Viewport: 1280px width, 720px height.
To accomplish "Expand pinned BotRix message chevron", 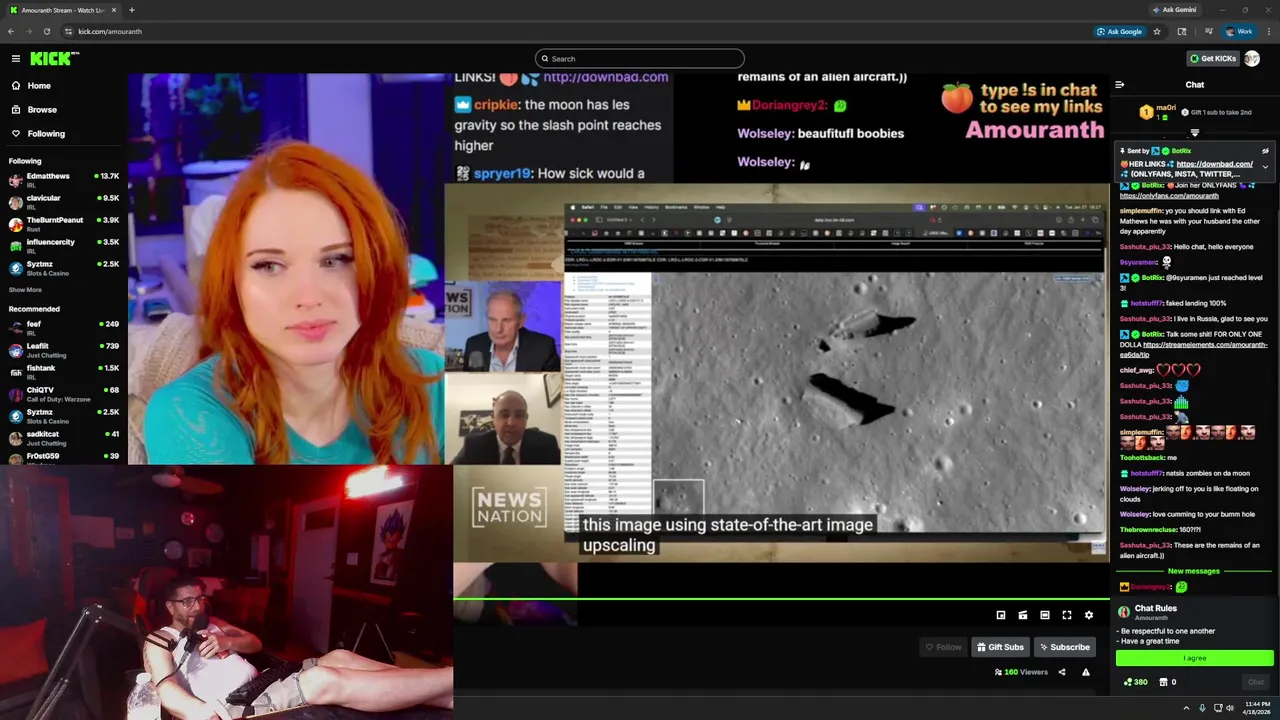I will pos(1265,167).
